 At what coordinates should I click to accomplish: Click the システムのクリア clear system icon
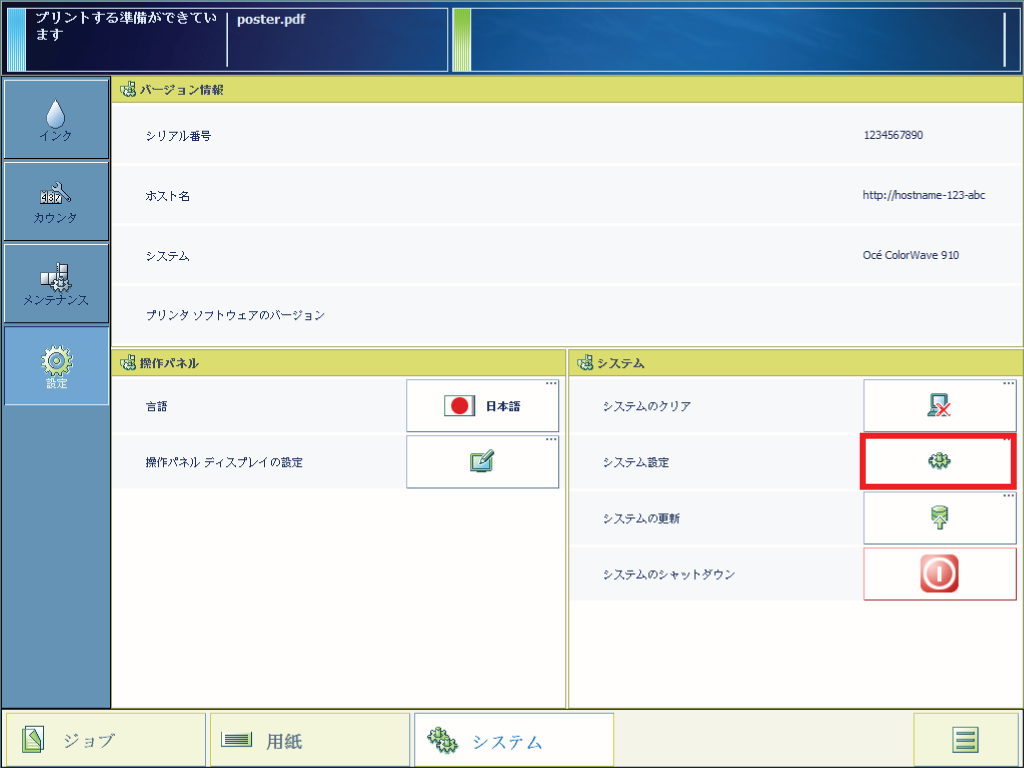[939, 406]
